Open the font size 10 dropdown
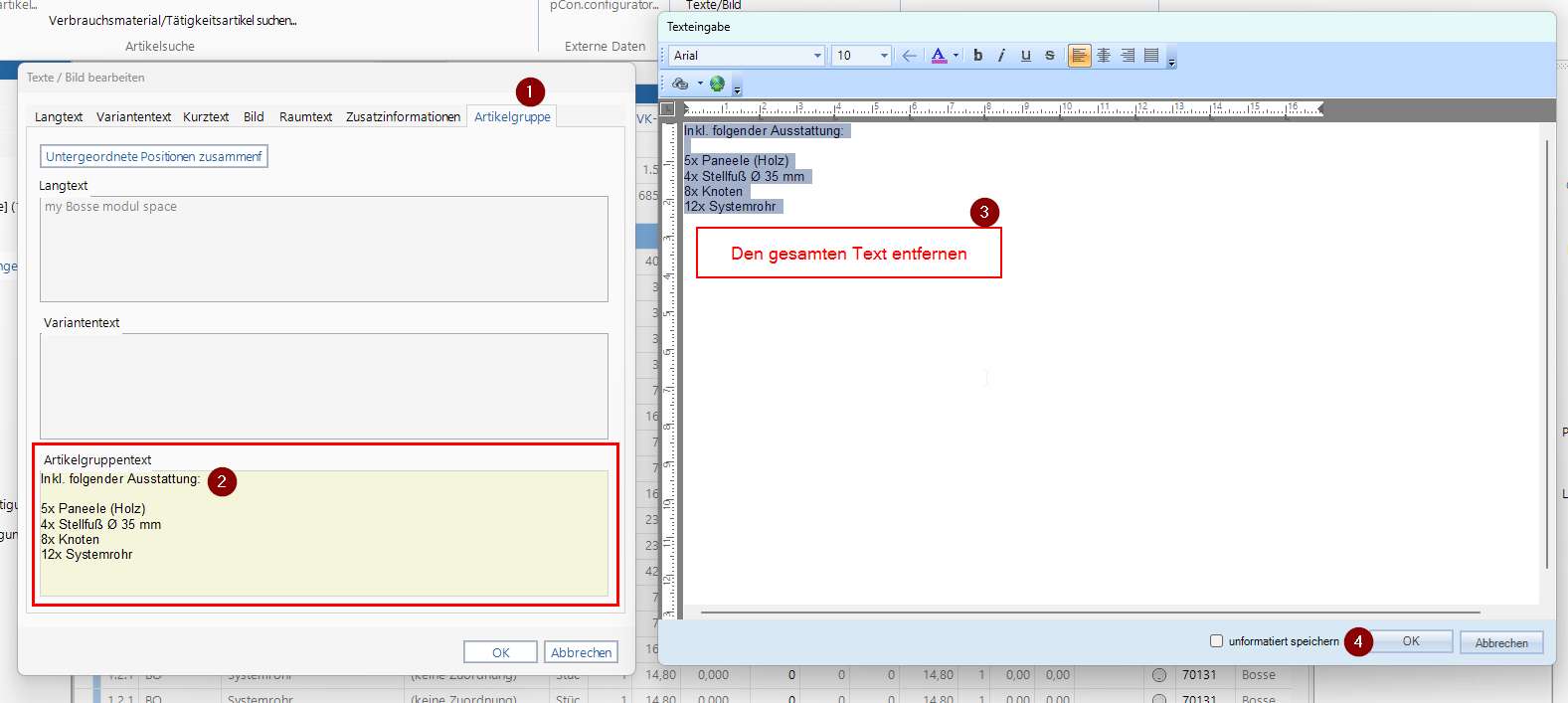 [884, 56]
